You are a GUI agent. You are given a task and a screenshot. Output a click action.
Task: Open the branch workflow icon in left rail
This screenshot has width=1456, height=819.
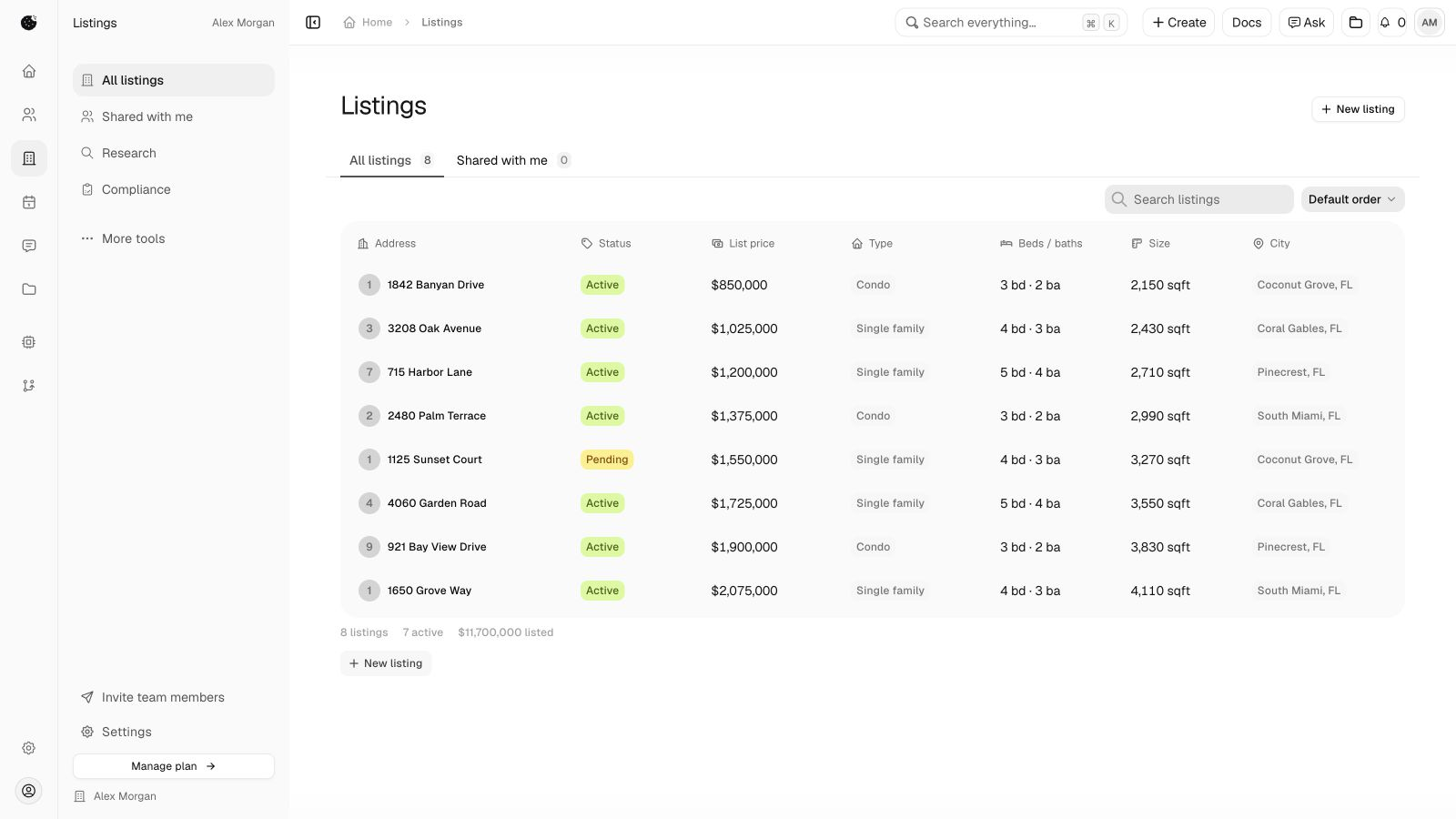coord(29,386)
